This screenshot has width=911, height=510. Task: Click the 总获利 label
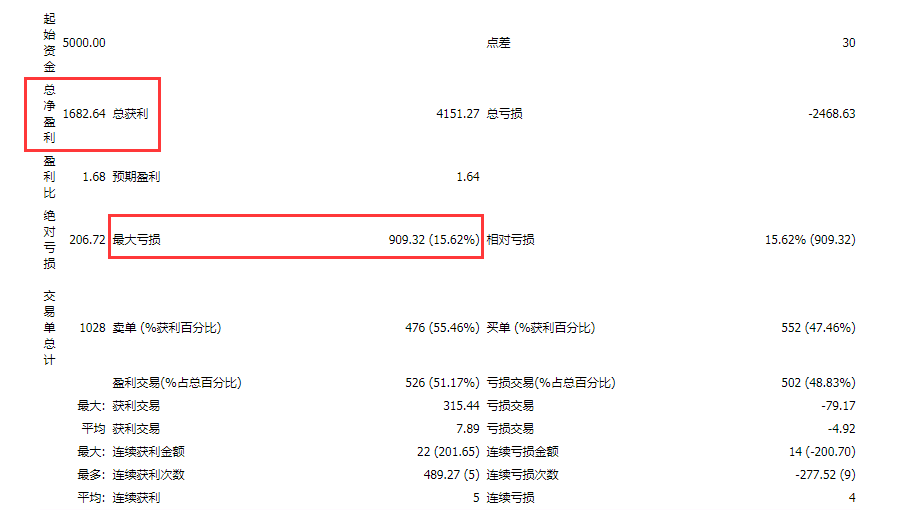tap(130, 114)
